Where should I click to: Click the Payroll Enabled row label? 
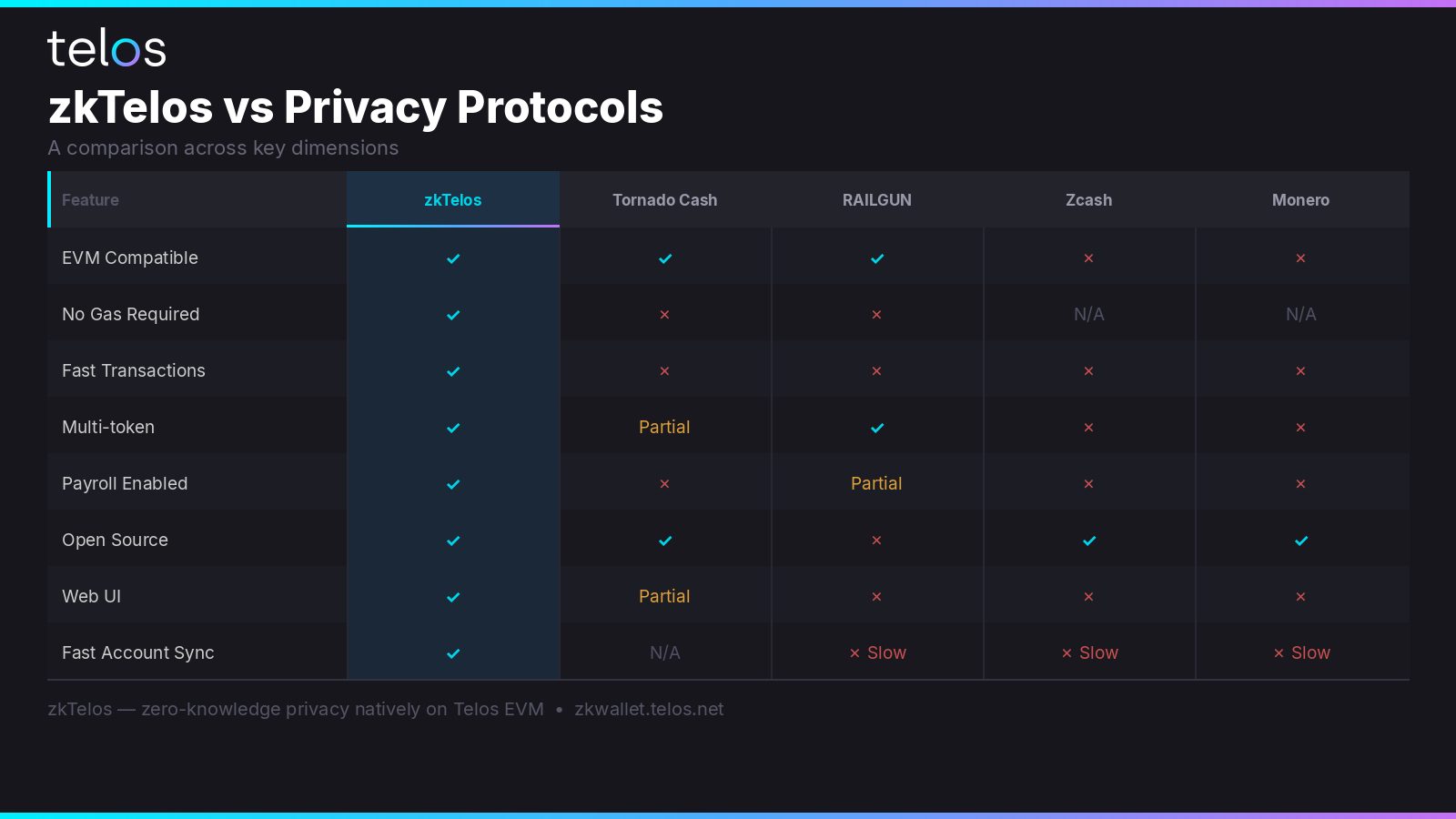pos(125,483)
